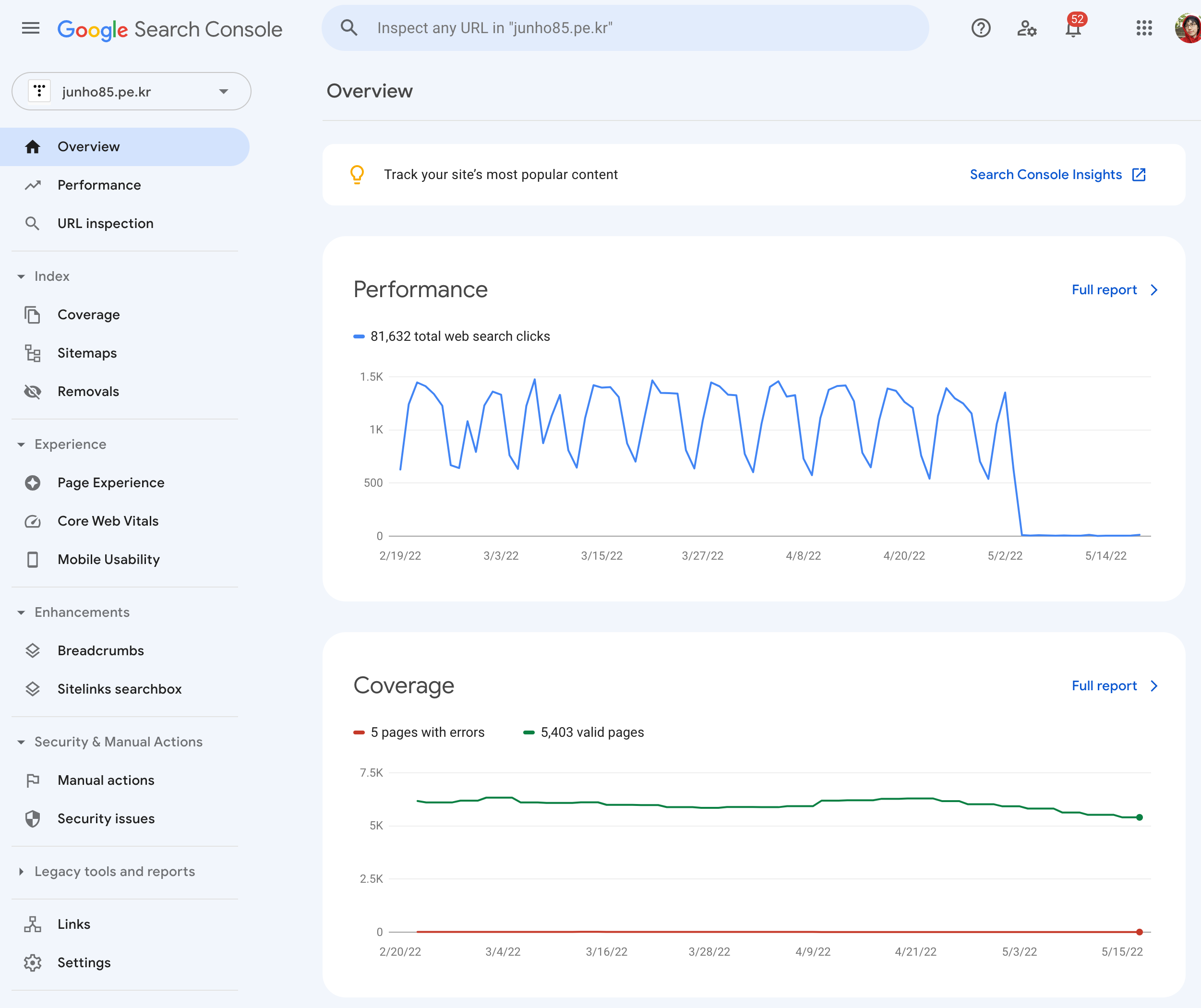This screenshot has height=1008, width=1201.
Task: Click the Help question mark icon
Action: pyautogui.click(x=980, y=28)
